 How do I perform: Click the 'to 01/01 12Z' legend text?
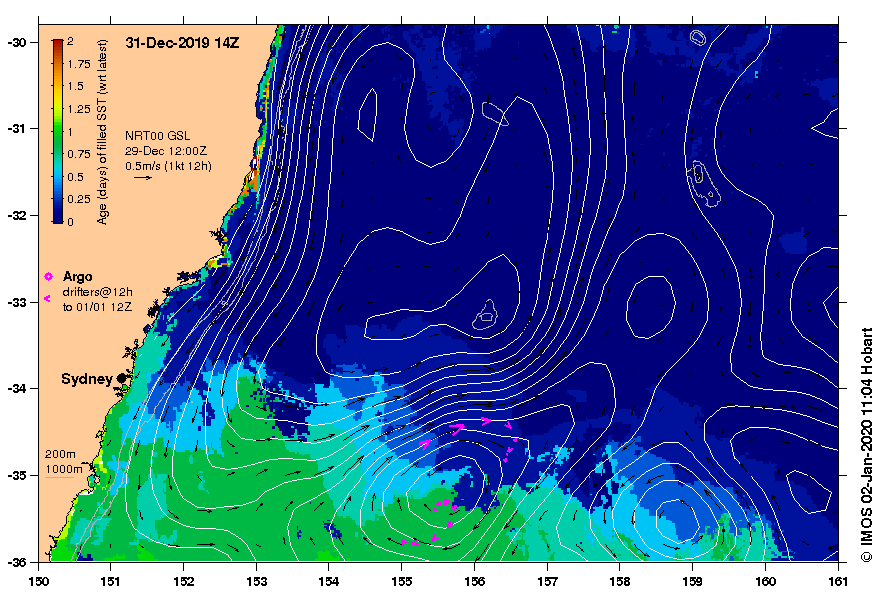click(x=97, y=307)
